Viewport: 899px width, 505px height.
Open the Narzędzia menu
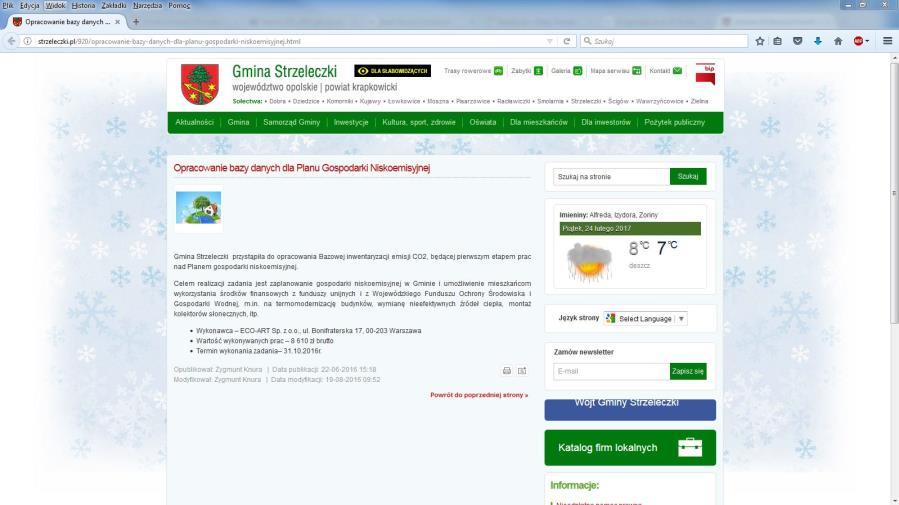[x=147, y=5]
